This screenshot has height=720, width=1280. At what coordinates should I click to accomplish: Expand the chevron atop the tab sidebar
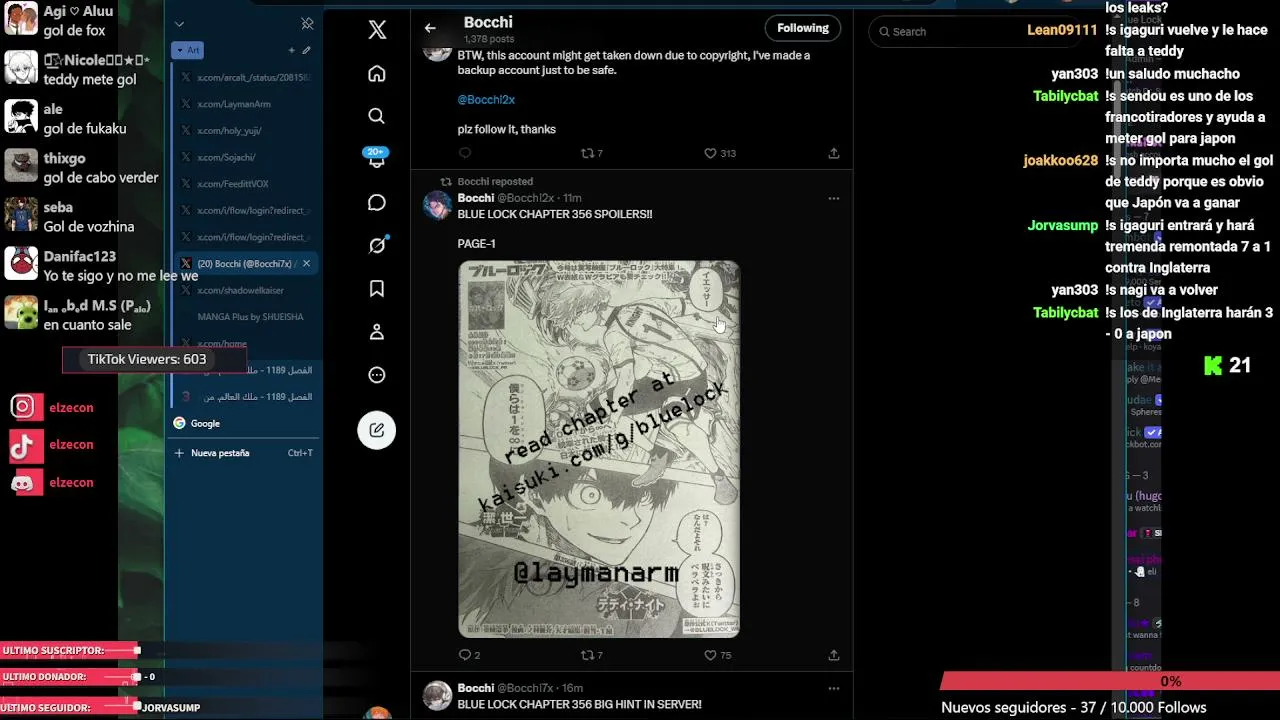179,24
